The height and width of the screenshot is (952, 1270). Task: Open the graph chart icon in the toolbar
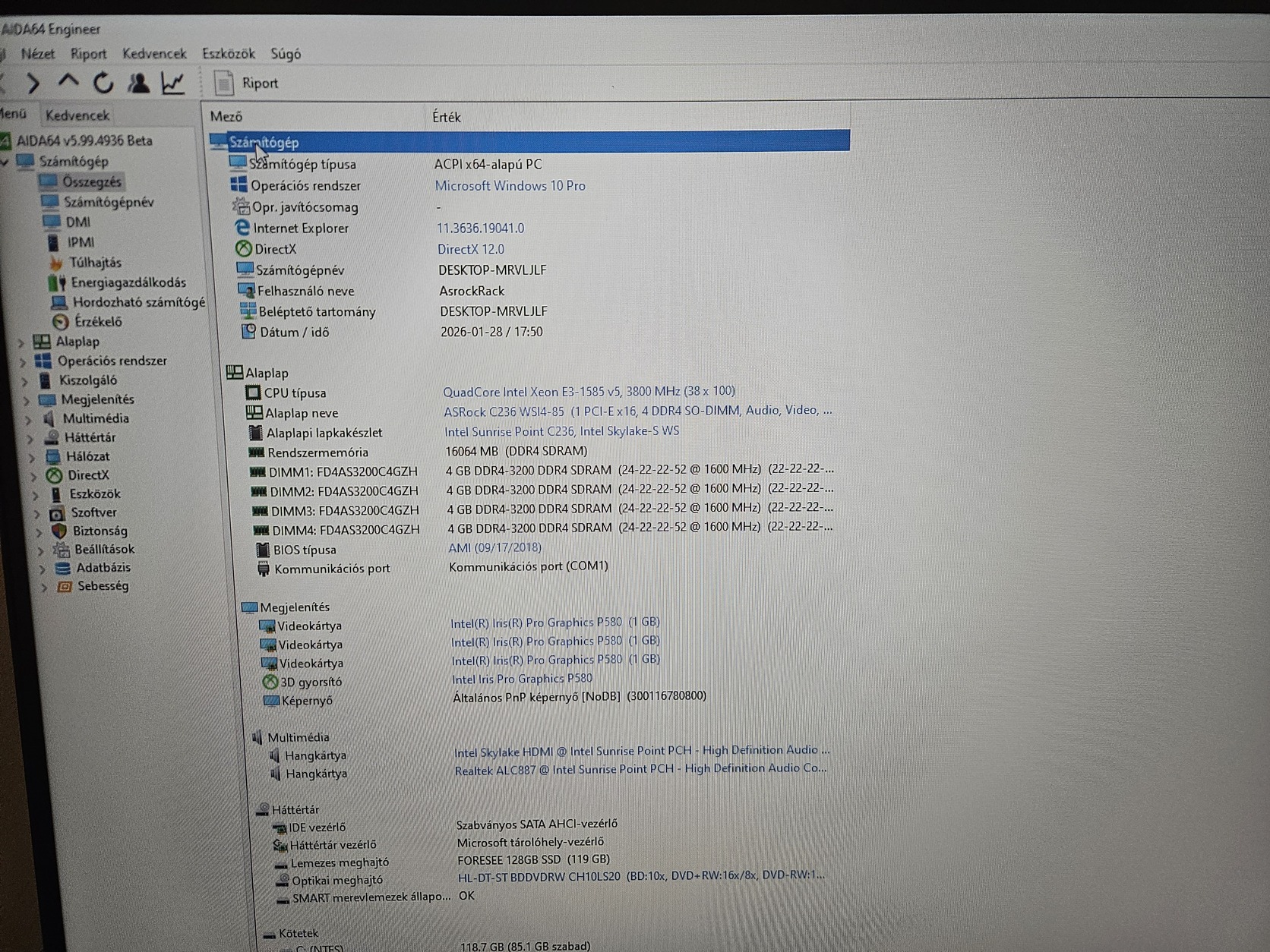coord(173,80)
